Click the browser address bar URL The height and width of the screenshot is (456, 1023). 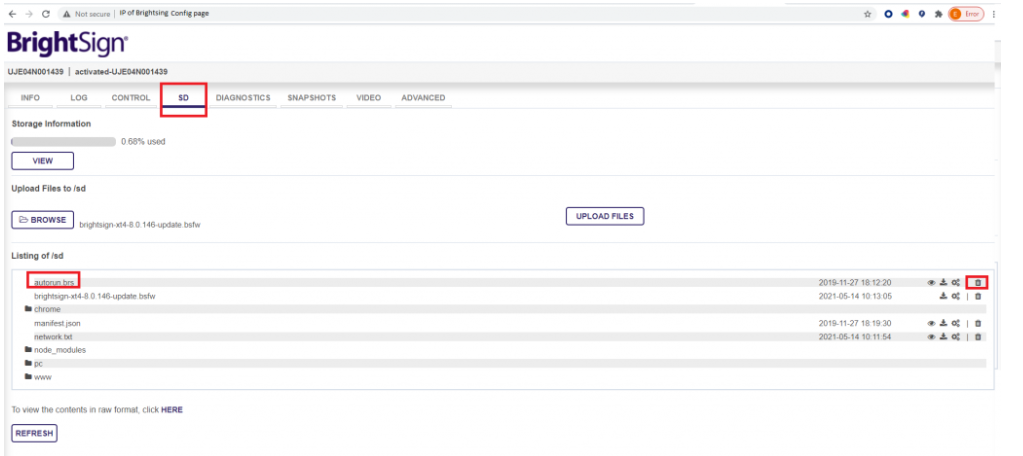click(164, 13)
